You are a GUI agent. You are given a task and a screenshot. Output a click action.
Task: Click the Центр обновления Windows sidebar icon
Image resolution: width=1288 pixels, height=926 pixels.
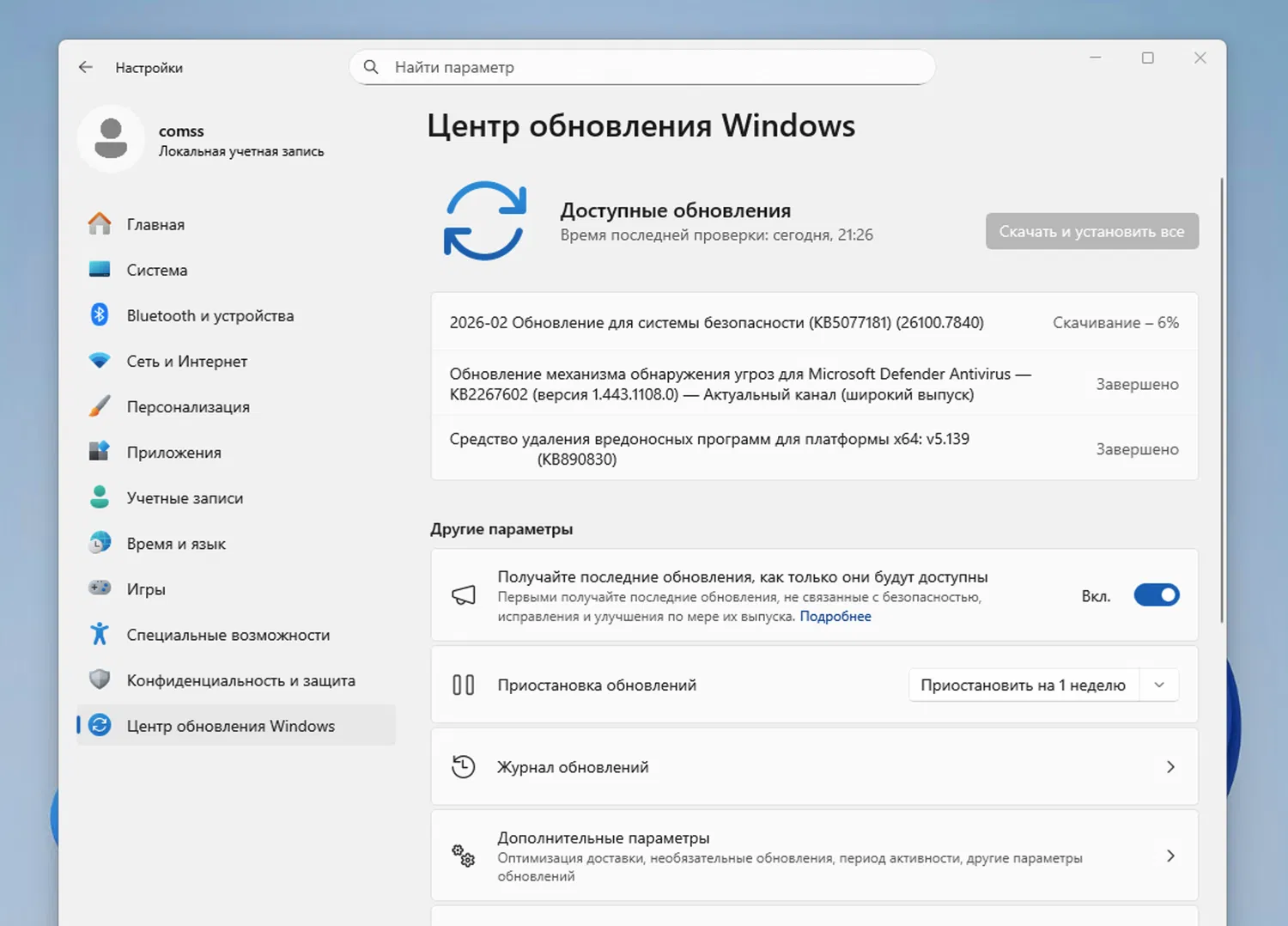(100, 725)
